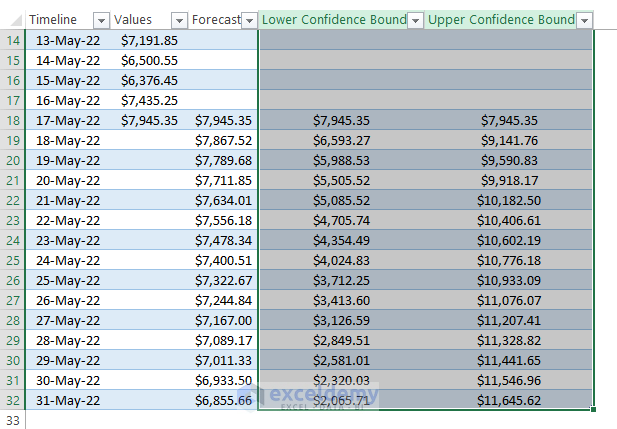Select the Lower Confidence Bound header cell
Image resolution: width=617 pixels, height=429 pixels.
click(332, 20)
